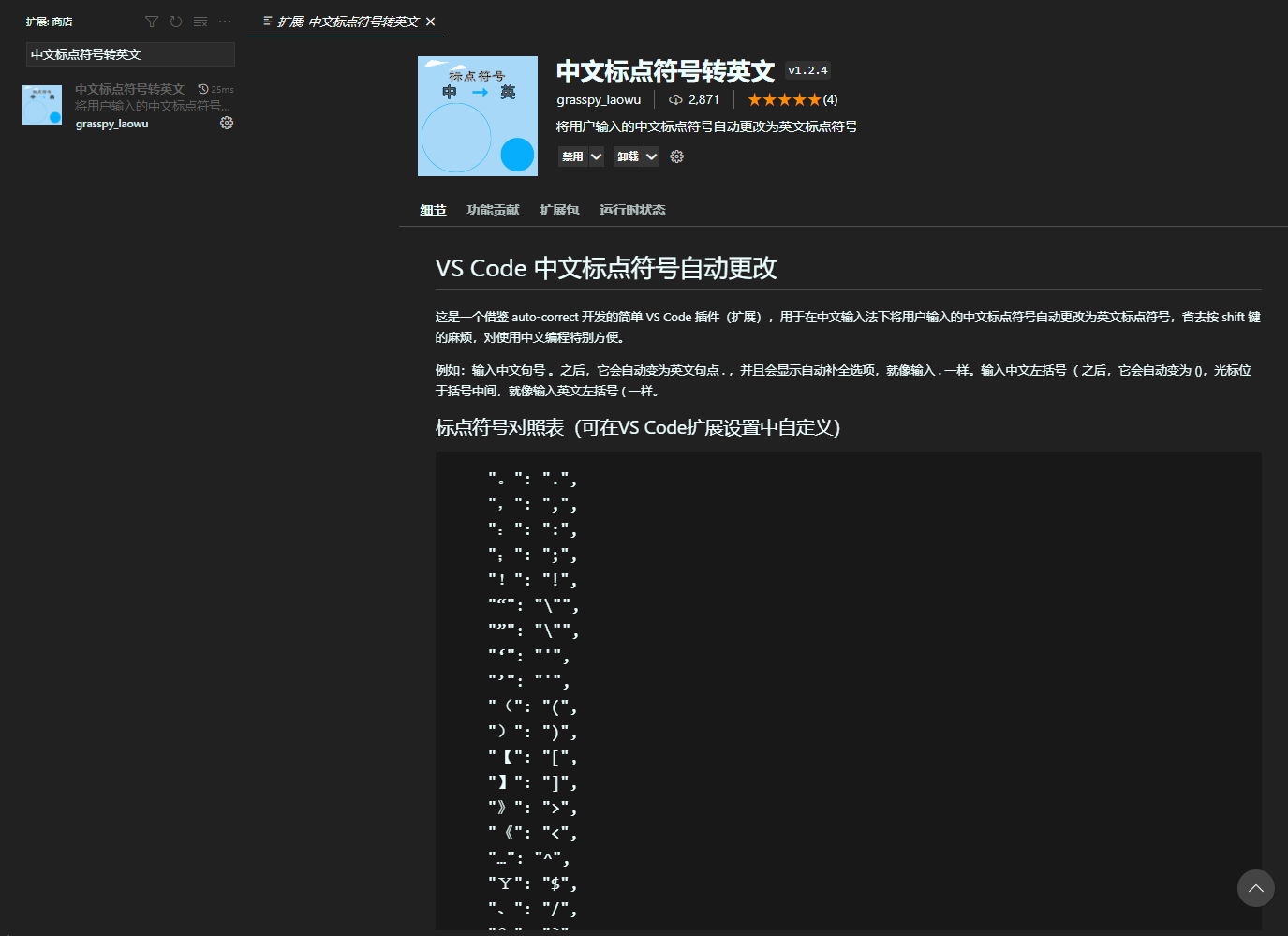Click the 卸载 button

[628, 156]
